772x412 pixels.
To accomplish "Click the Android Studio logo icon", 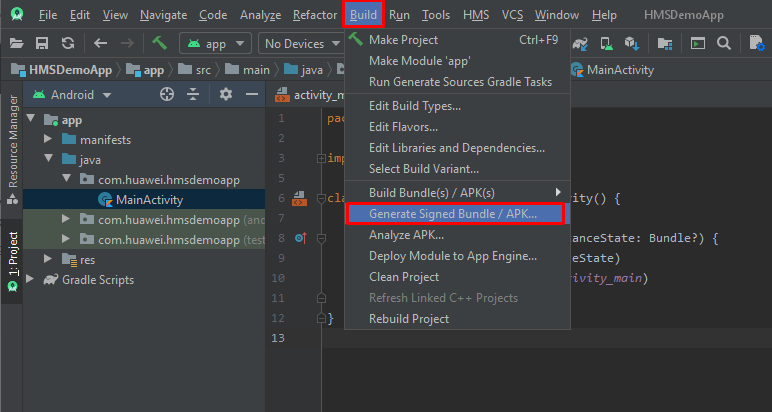I will [17, 14].
